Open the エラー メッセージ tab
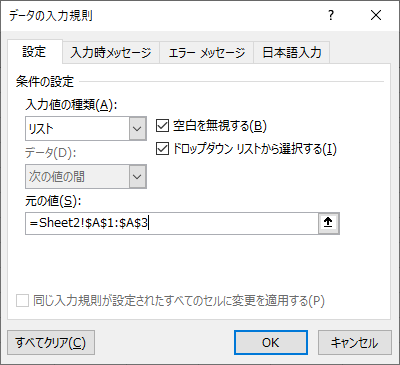This screenshot has width=400, height=365. (x=207, y=53)
